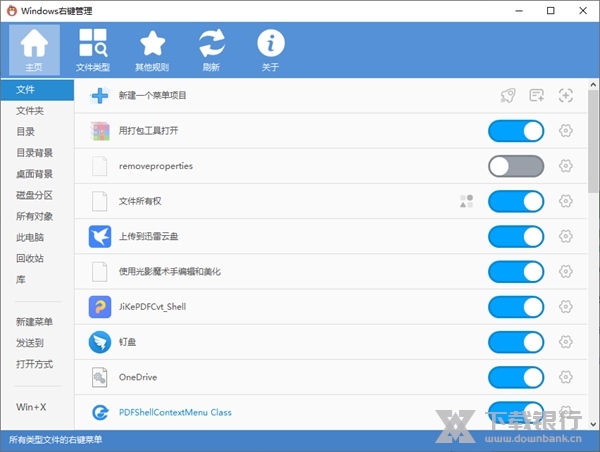Turn off the 文件所有权 toggle

tap(516, 201)
